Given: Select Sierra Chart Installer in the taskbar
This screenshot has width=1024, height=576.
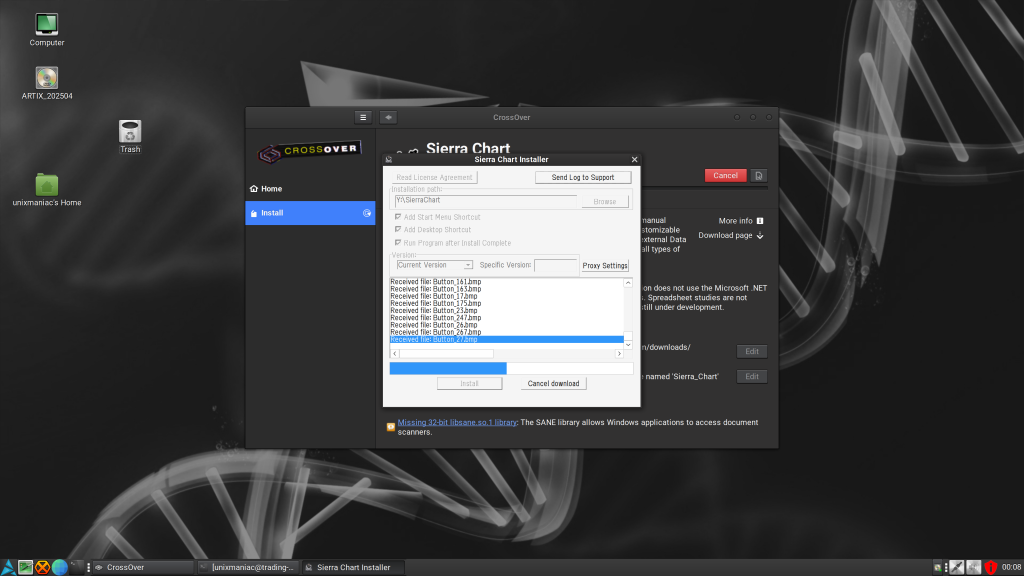Looking at the screenshot, I should coord(352,566).
